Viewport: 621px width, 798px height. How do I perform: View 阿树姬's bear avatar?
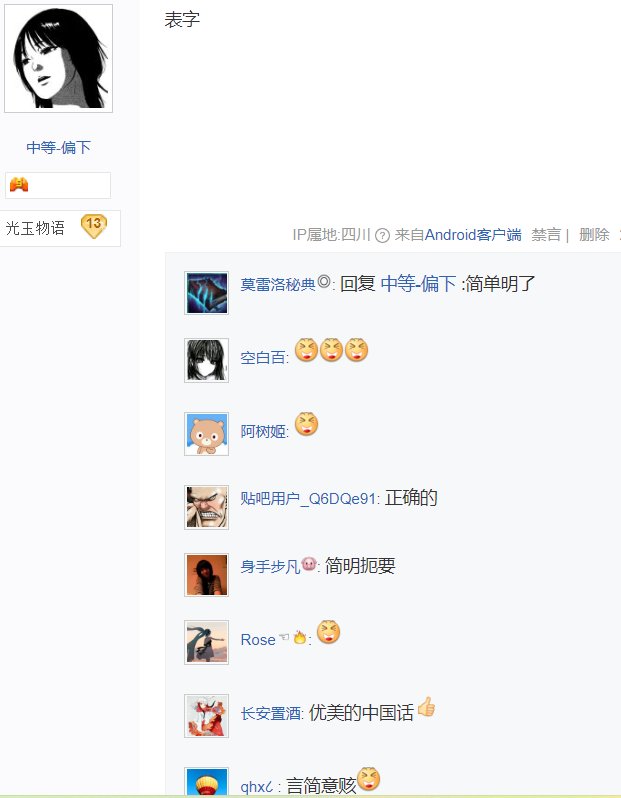pyautogui.click(x=206, y=434)
